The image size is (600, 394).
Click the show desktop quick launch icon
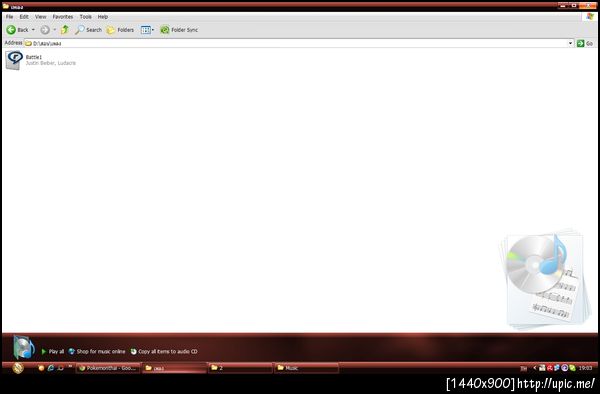coord(60,368)
